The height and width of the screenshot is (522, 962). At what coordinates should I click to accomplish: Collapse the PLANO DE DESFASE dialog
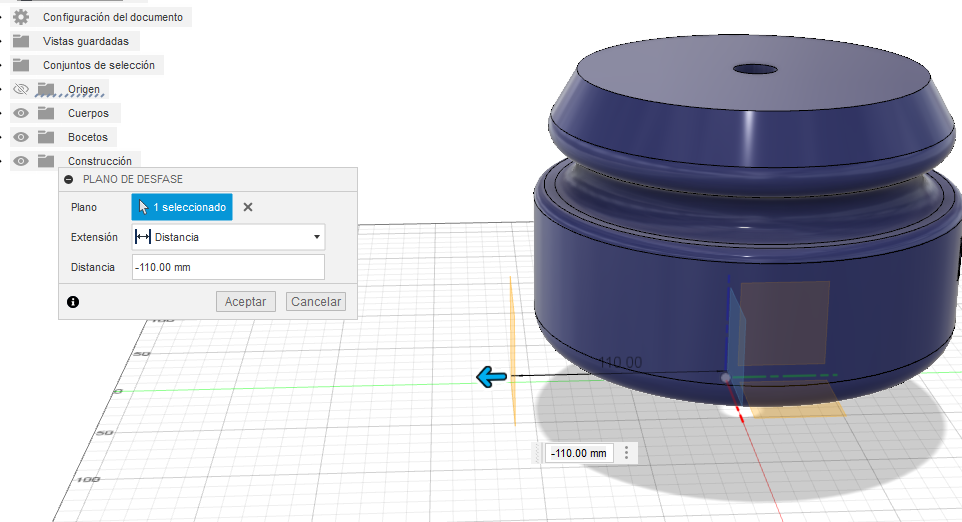coord(69,179)
